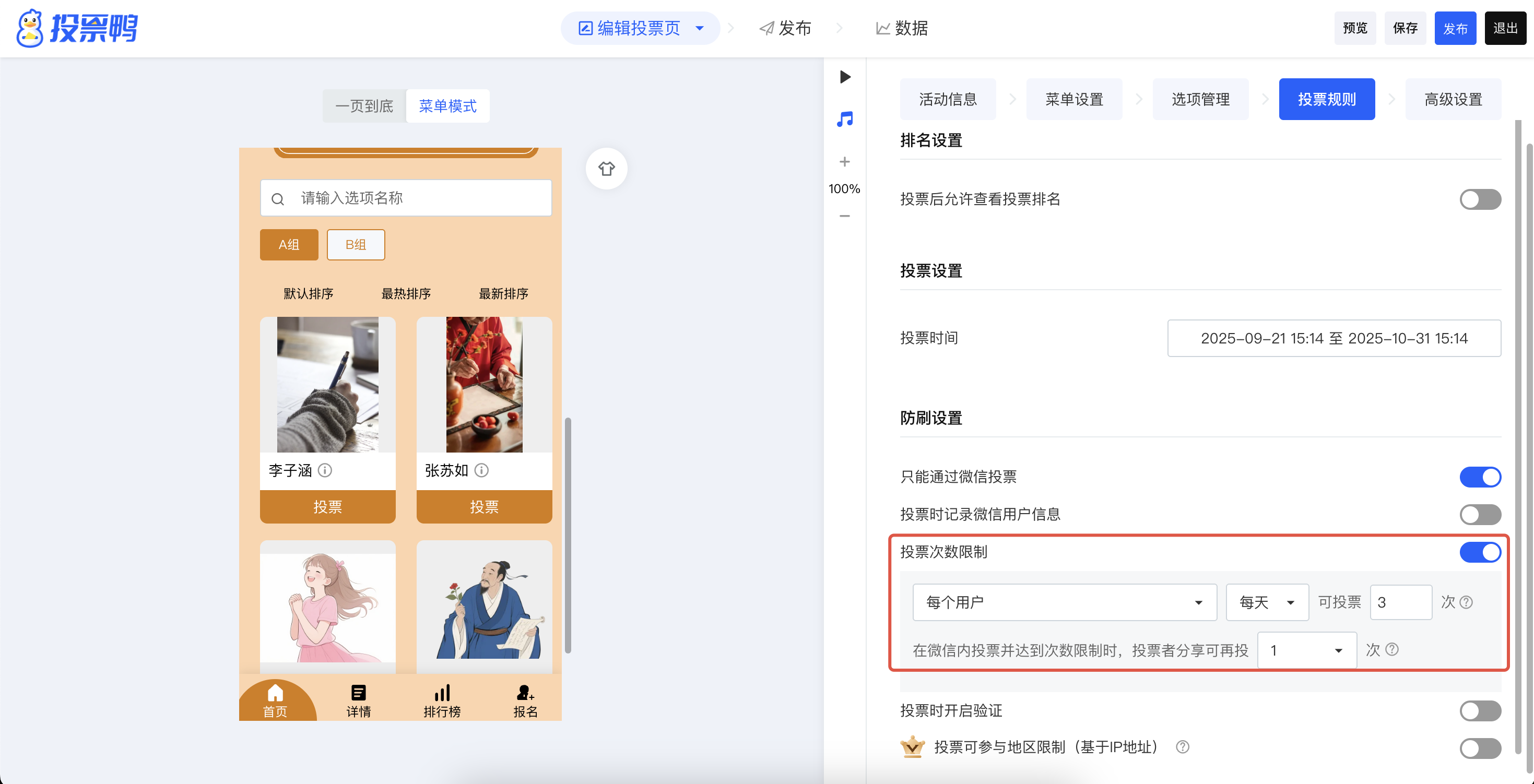Turn on 投票时开启验证 toggle
The image size is (1534, 784).
[x=1480, y=711]
